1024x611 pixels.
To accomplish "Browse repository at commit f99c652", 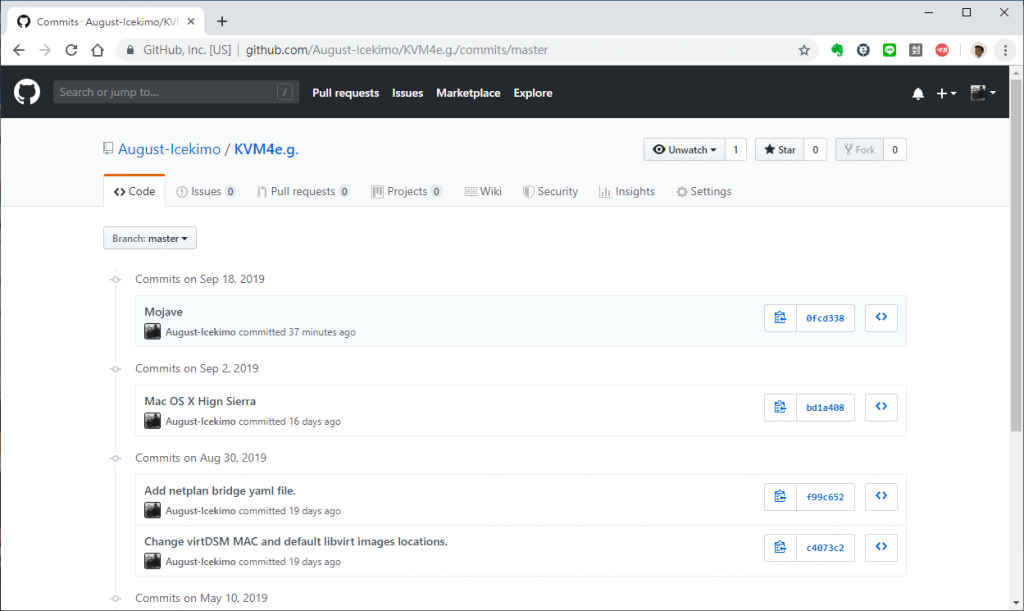I will tap(881, 496).
